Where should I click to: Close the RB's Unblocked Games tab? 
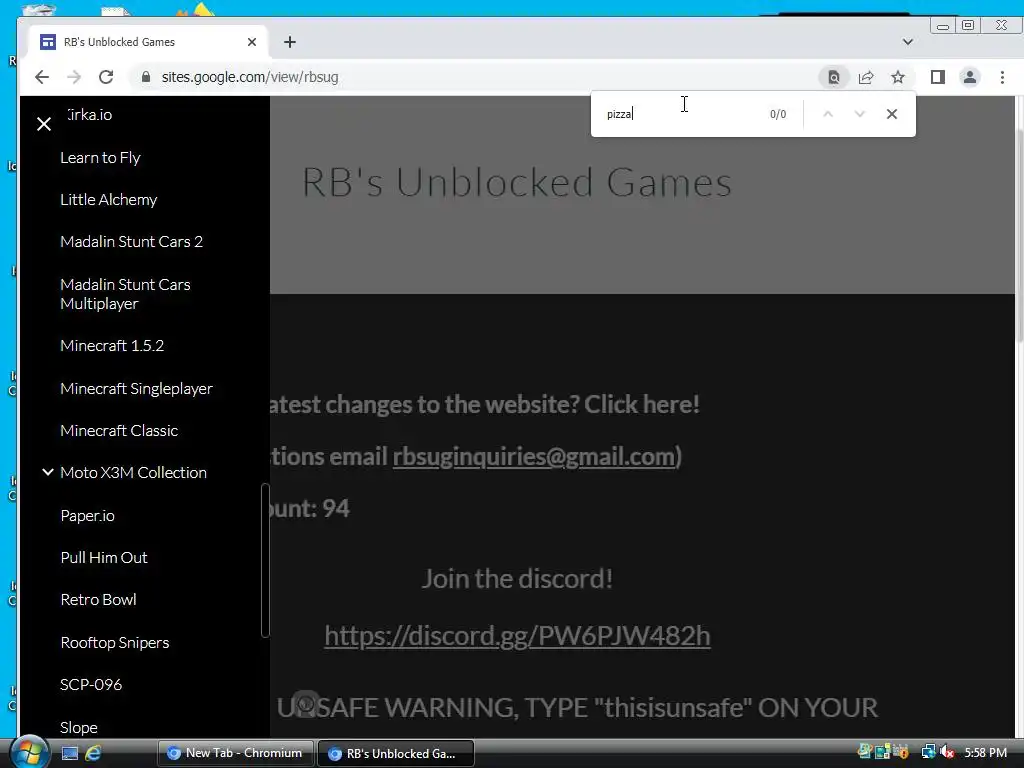coord(252,42)
